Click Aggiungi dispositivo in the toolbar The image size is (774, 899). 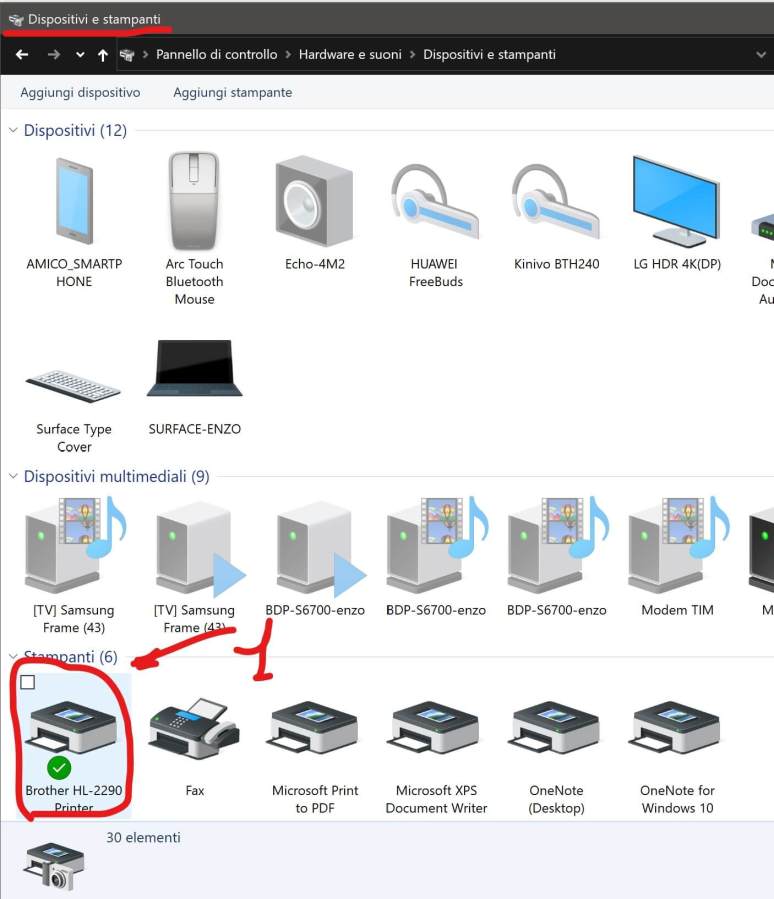coord(80,92)
